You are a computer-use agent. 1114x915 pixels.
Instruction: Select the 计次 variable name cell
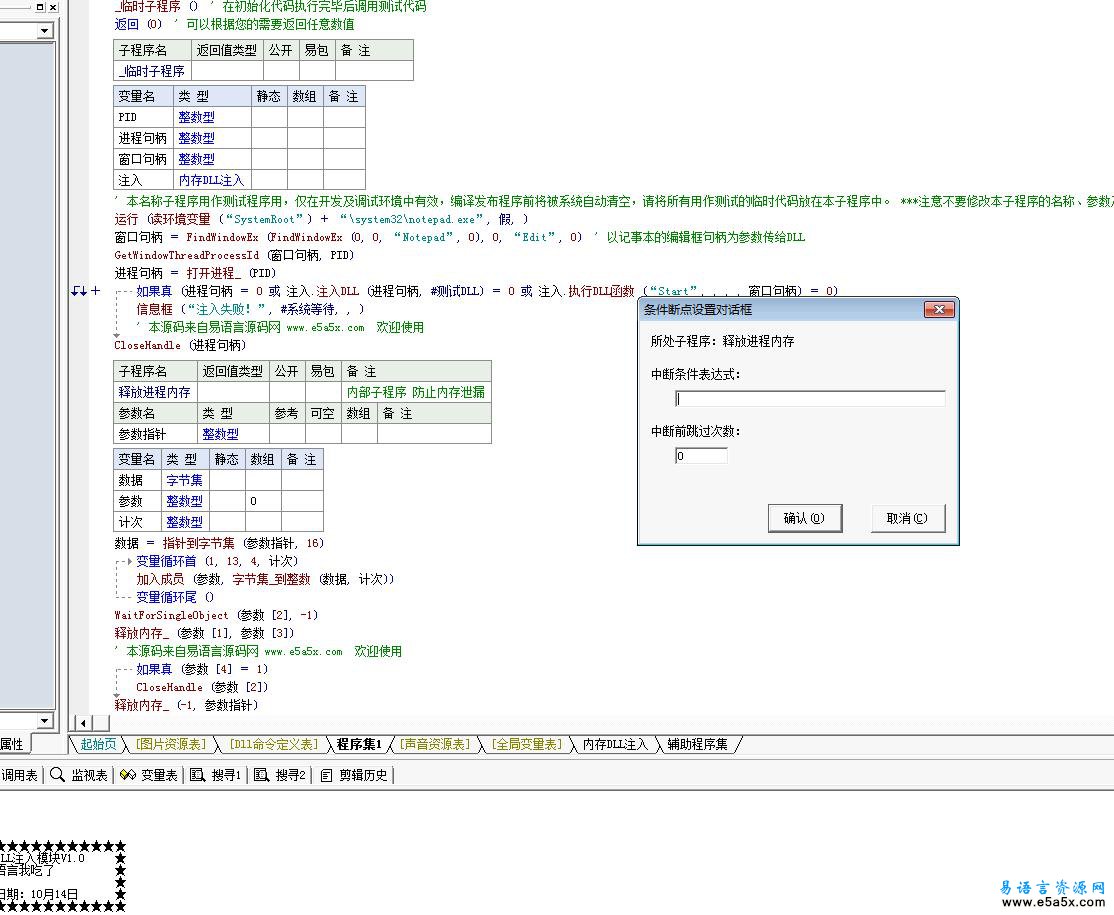point(138,522)
